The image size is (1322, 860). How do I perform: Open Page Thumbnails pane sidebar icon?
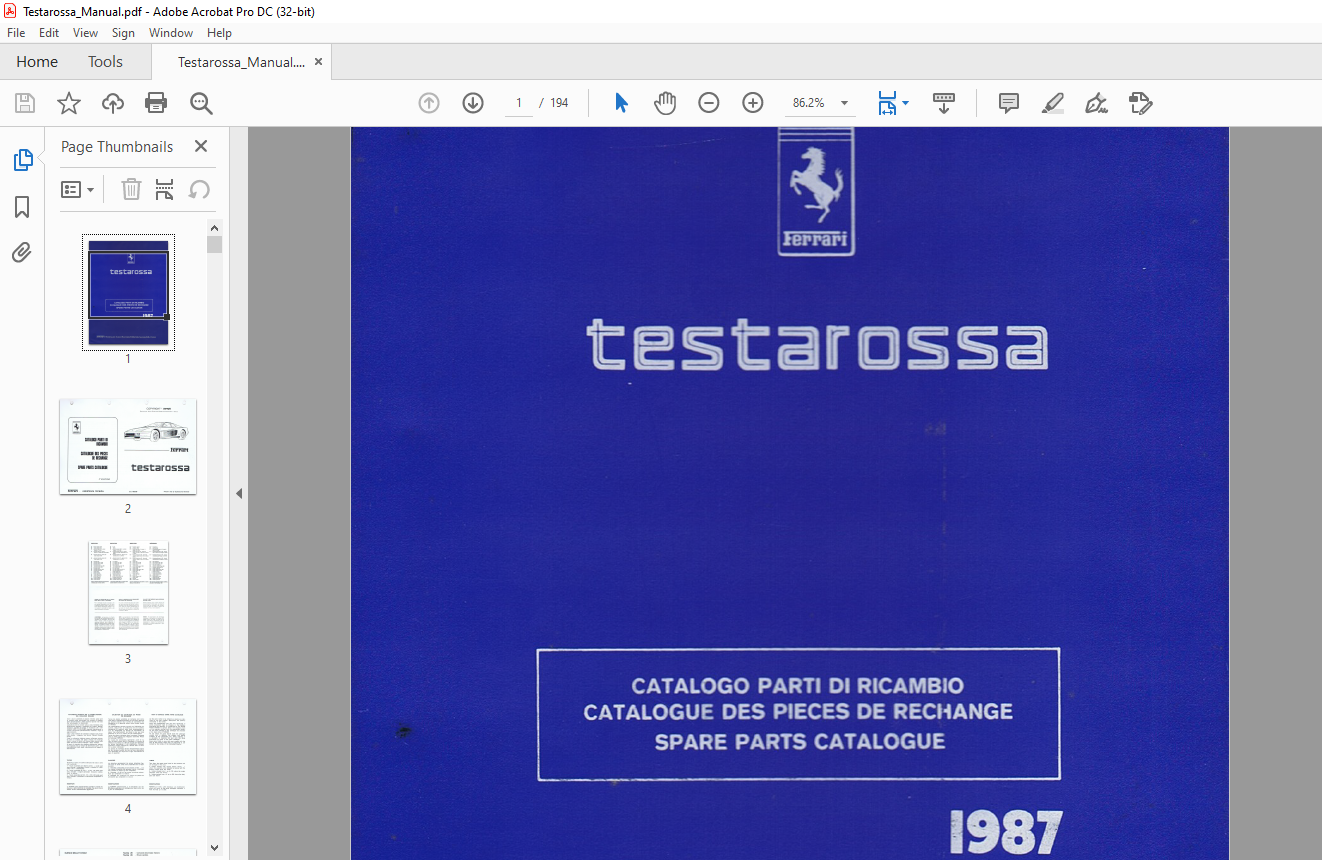(22, 160)
